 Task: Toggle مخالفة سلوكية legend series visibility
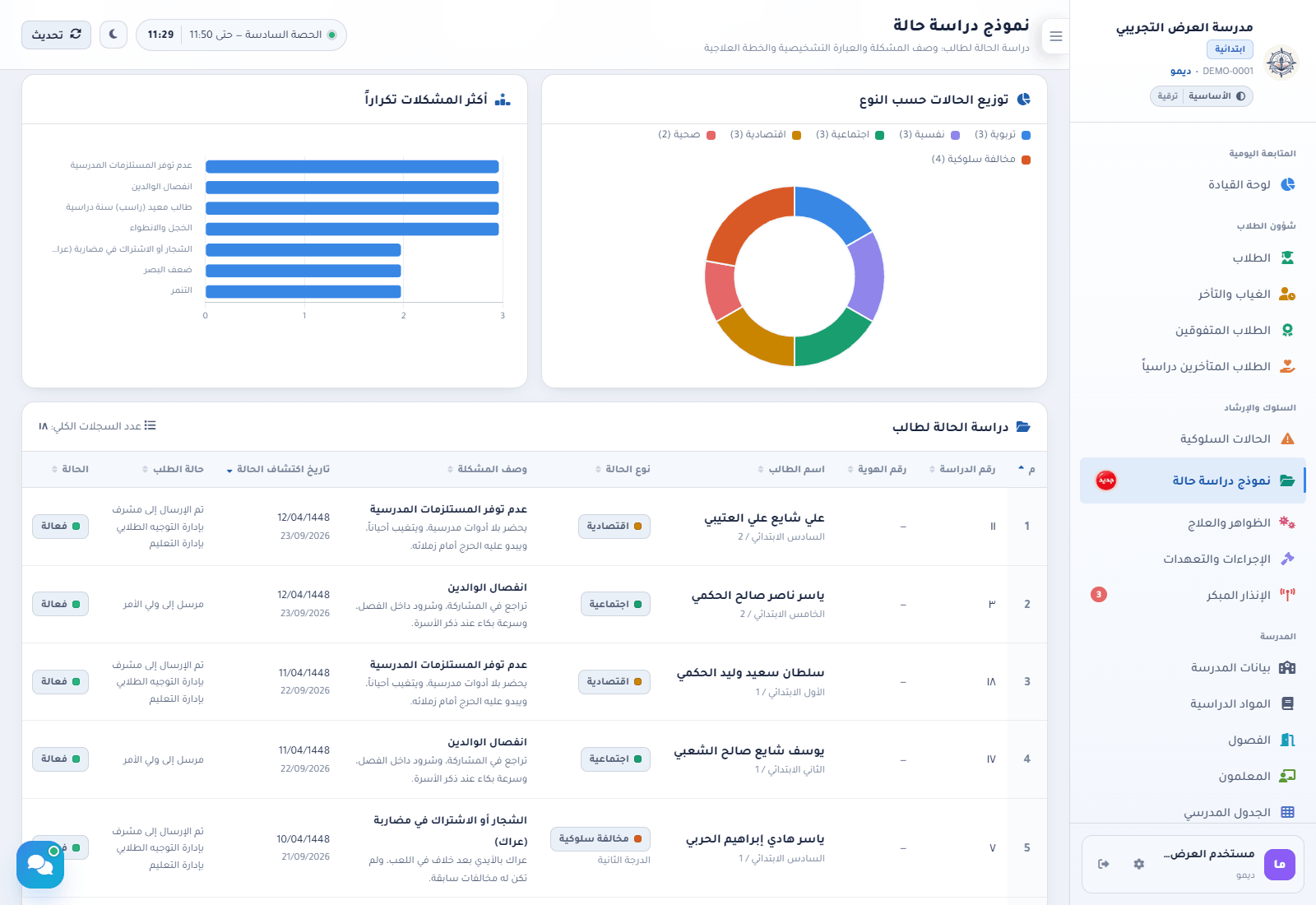980,160
